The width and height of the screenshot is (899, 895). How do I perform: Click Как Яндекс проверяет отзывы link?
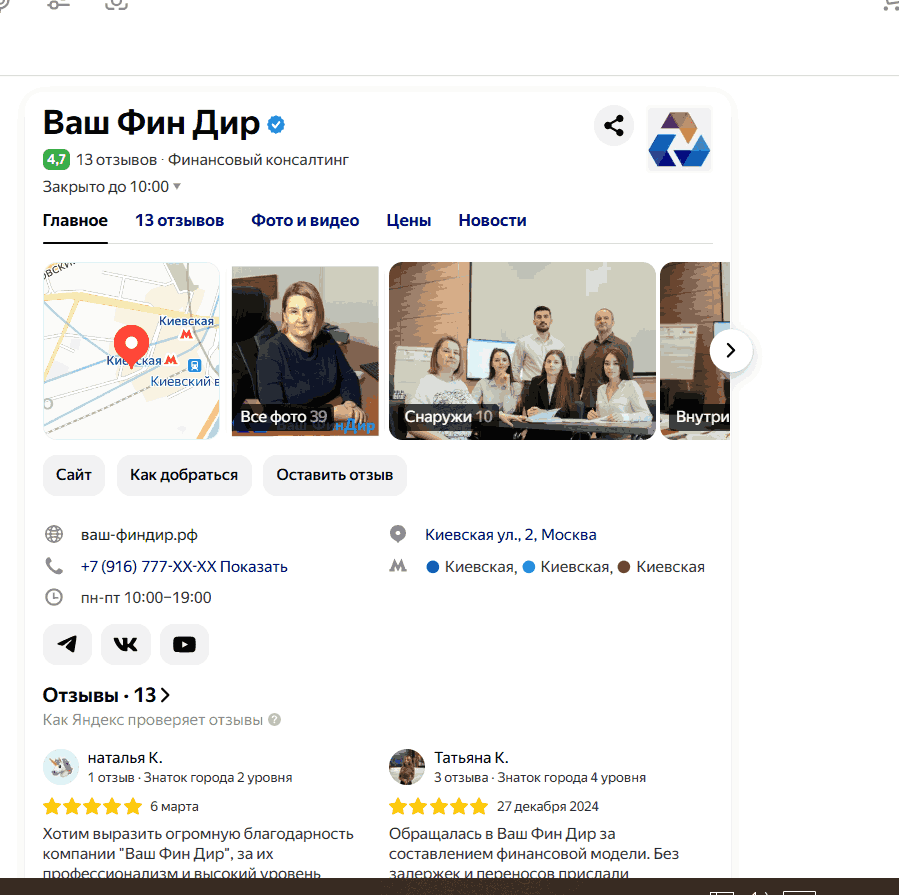point(153,720)
